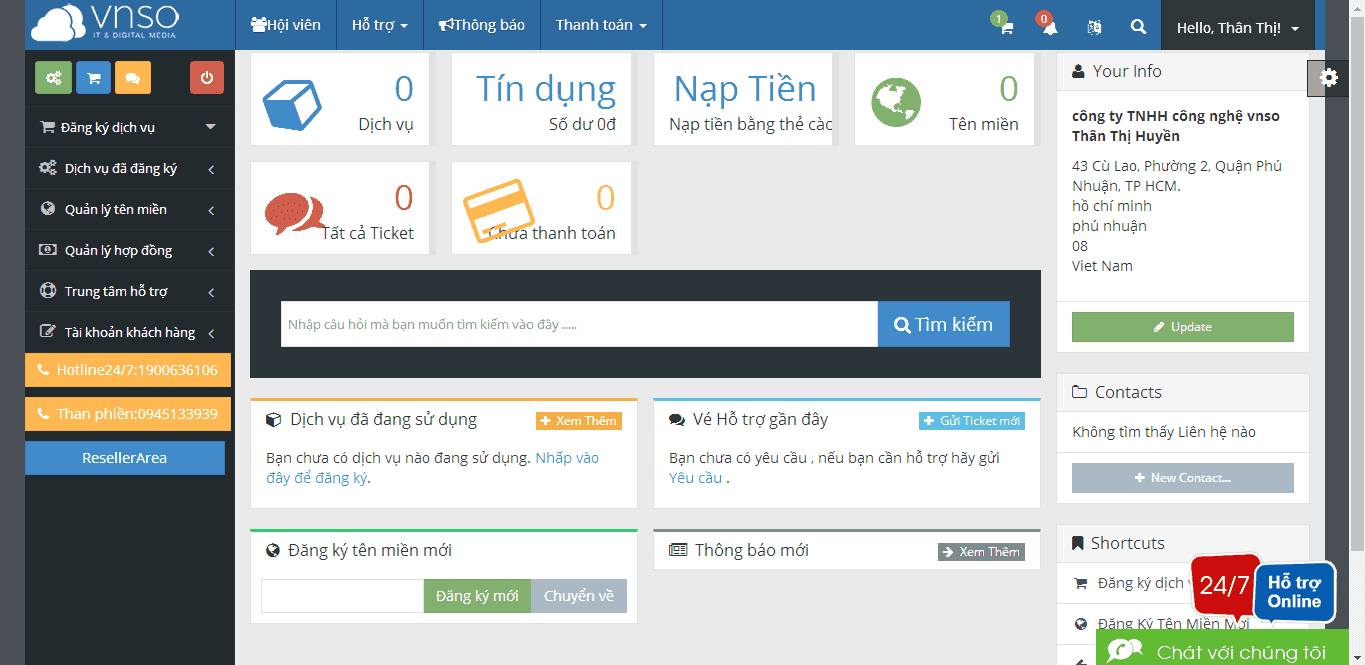Click Xem Thêm button for Thông báo mới

pos(981,552)
